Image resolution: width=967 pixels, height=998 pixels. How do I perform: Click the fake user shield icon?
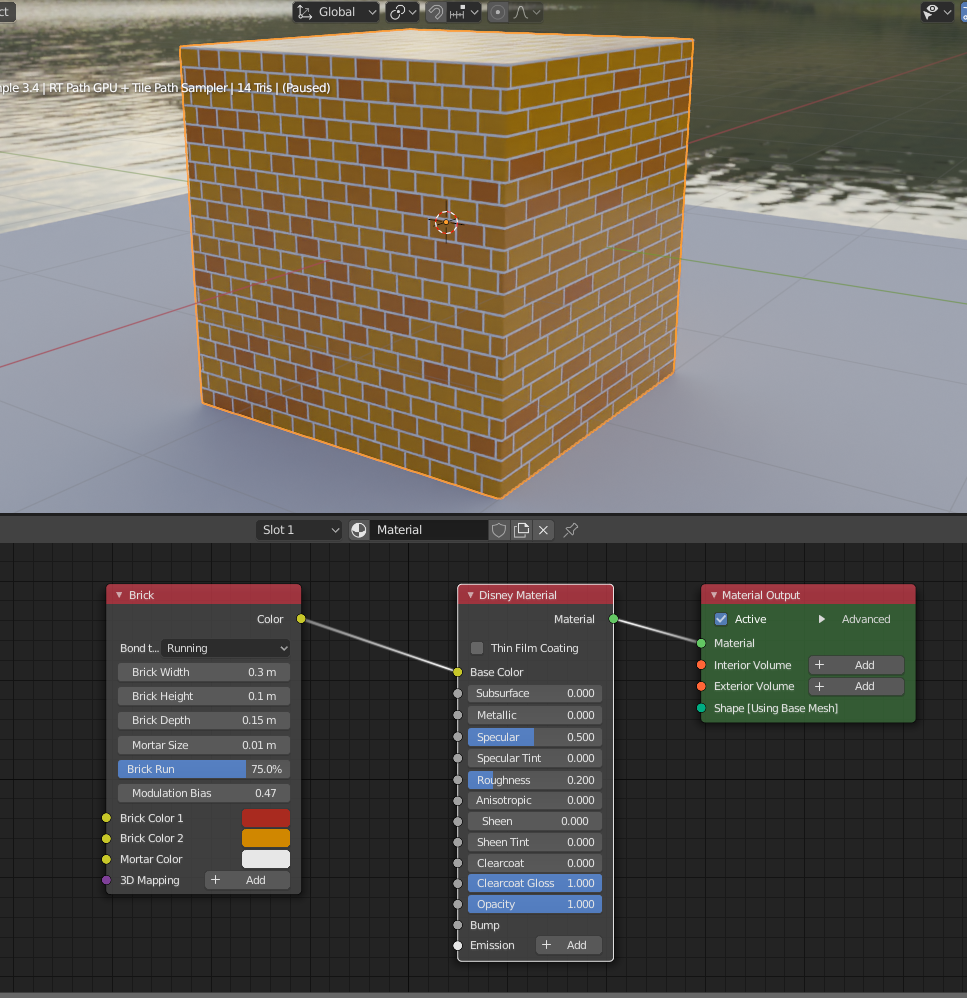coord(499,530)
